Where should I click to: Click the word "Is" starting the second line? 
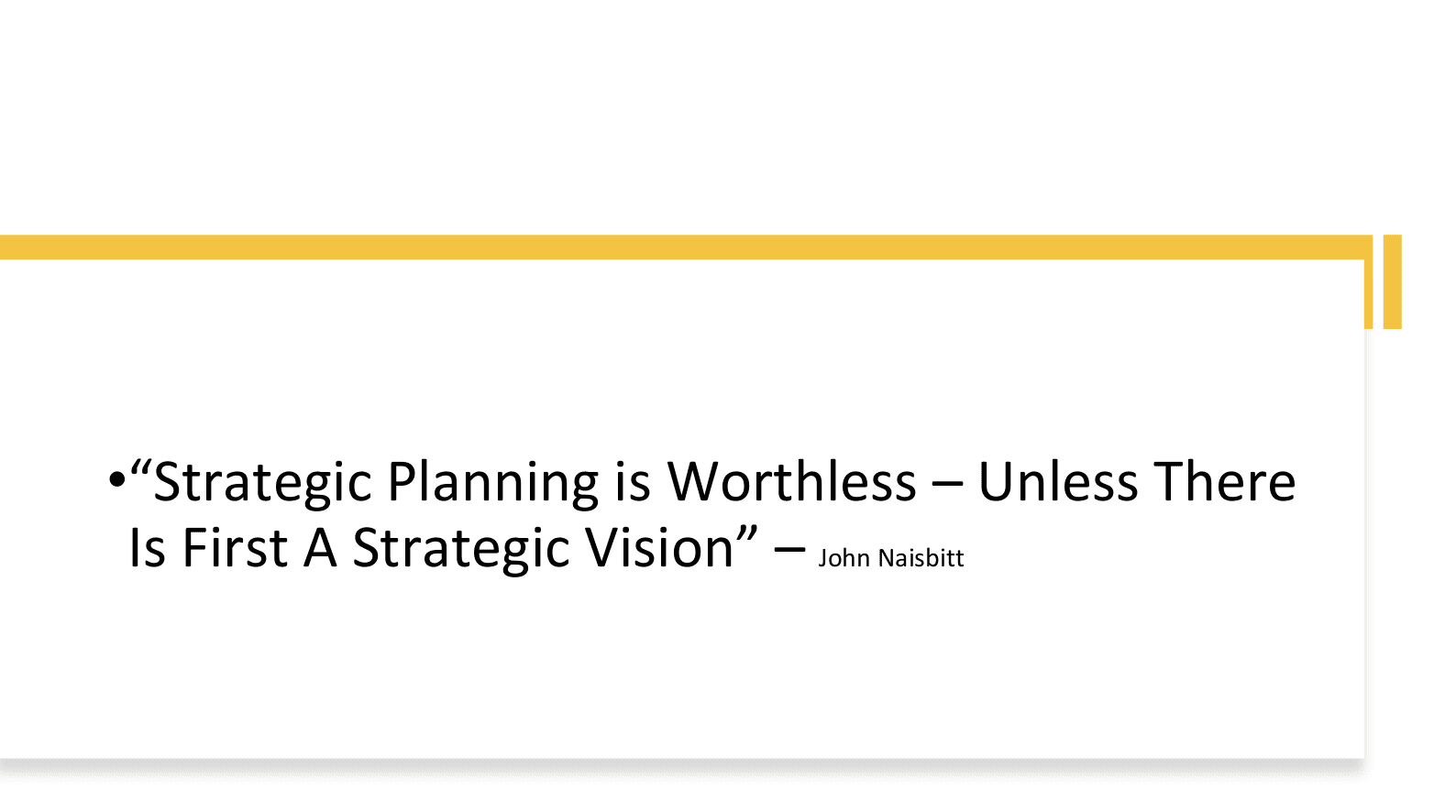[x=147, y=548]
